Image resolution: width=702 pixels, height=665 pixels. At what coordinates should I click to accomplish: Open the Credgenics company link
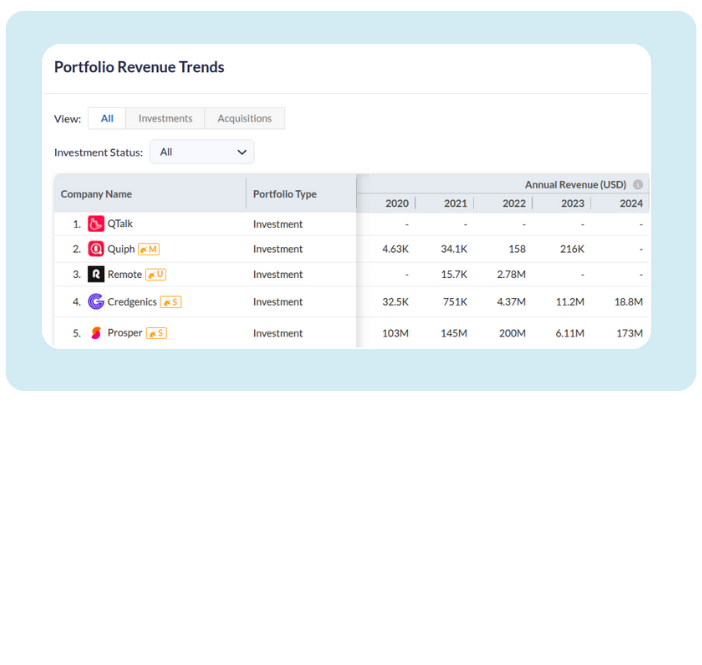tap(132, 302)
